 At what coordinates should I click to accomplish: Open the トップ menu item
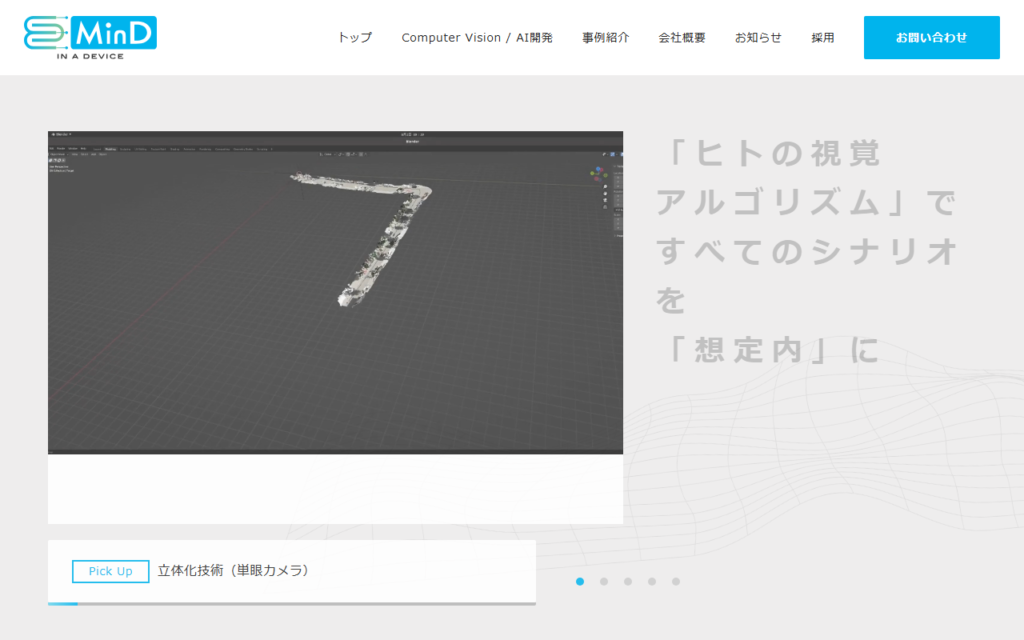pos(355,38)
